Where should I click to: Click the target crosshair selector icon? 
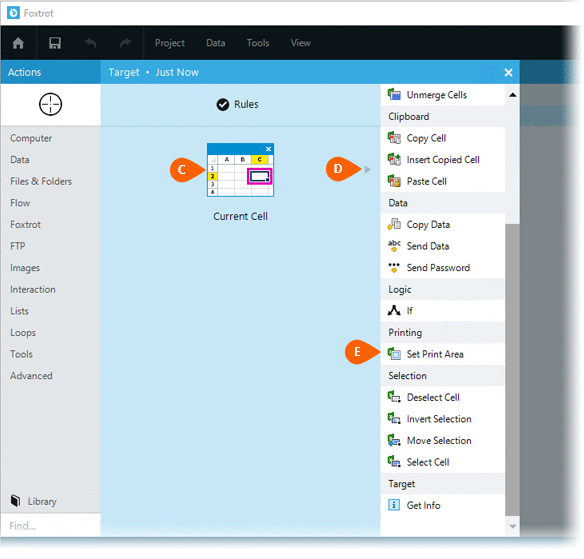50,104
